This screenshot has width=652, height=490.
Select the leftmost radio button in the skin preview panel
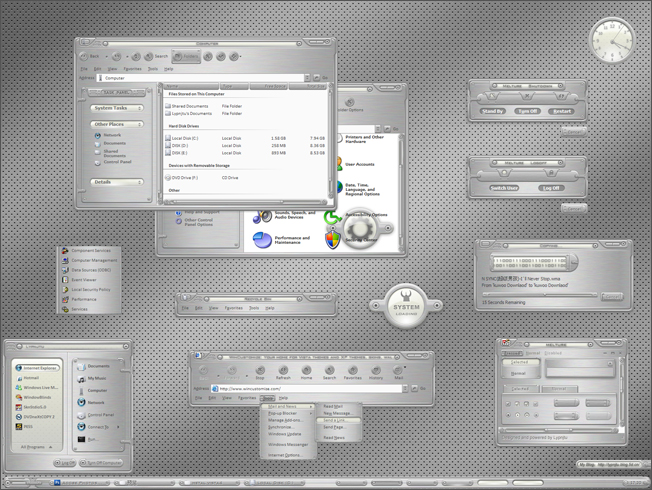pos(508,415)
